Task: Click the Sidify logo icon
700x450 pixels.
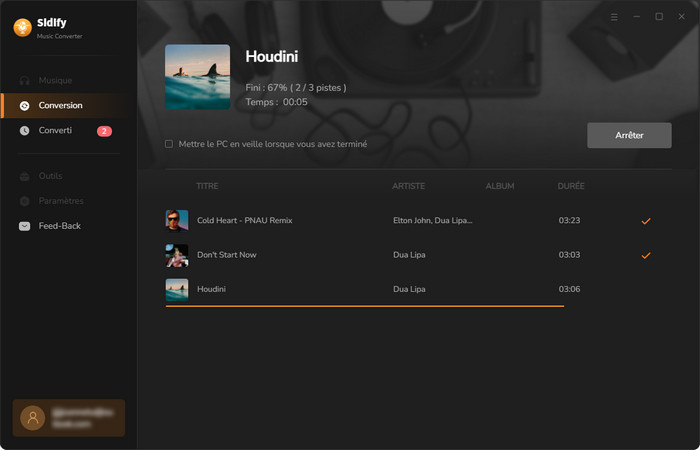Action: click(23, 28)
